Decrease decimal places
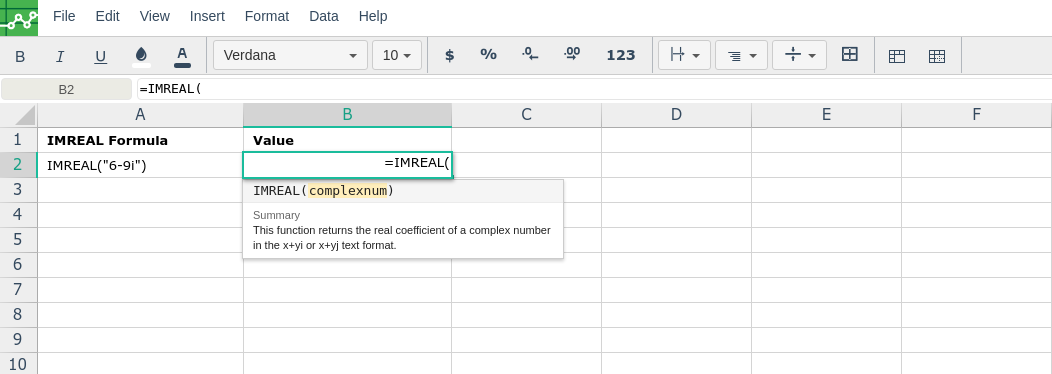The height and width of the screenshot is (374, 1052). (530, 55)
